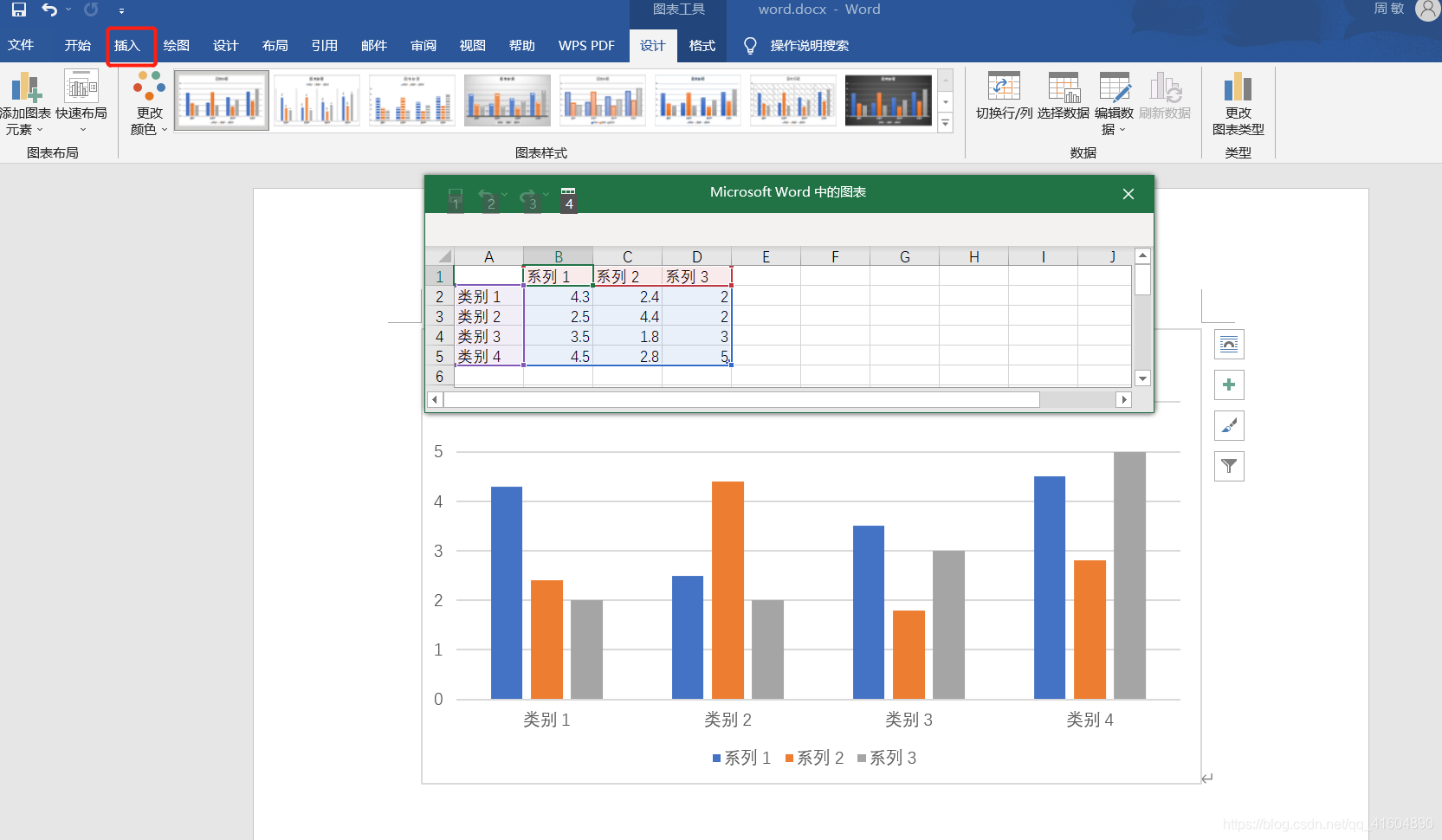Click Edit in Excel icon in data window

click(x=568, y=197)
